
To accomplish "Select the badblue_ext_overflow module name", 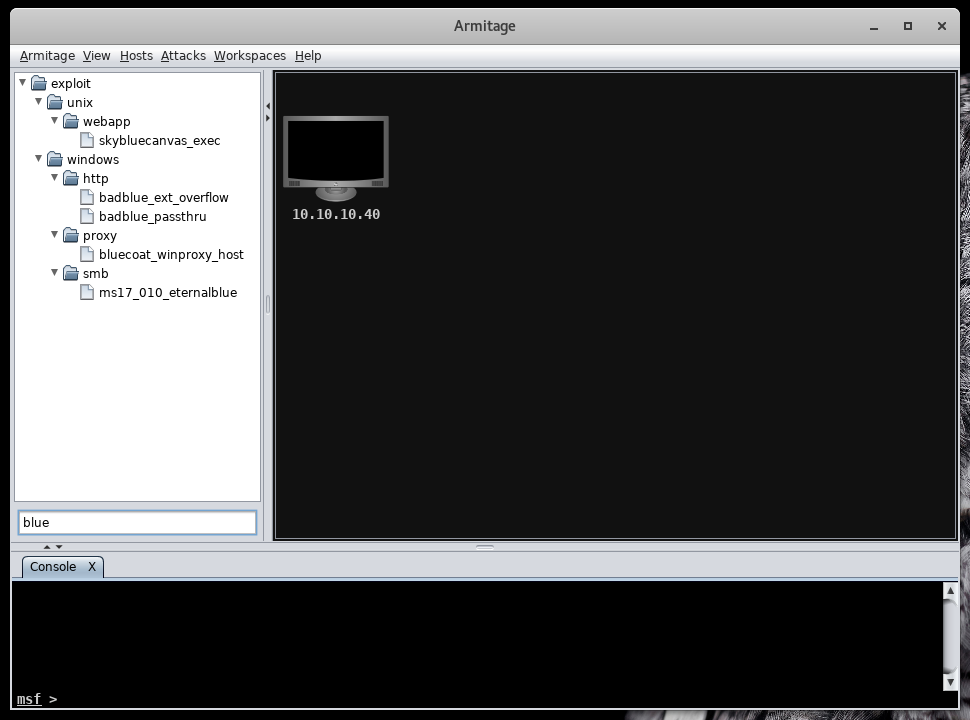I will click(x=163, y=197).
